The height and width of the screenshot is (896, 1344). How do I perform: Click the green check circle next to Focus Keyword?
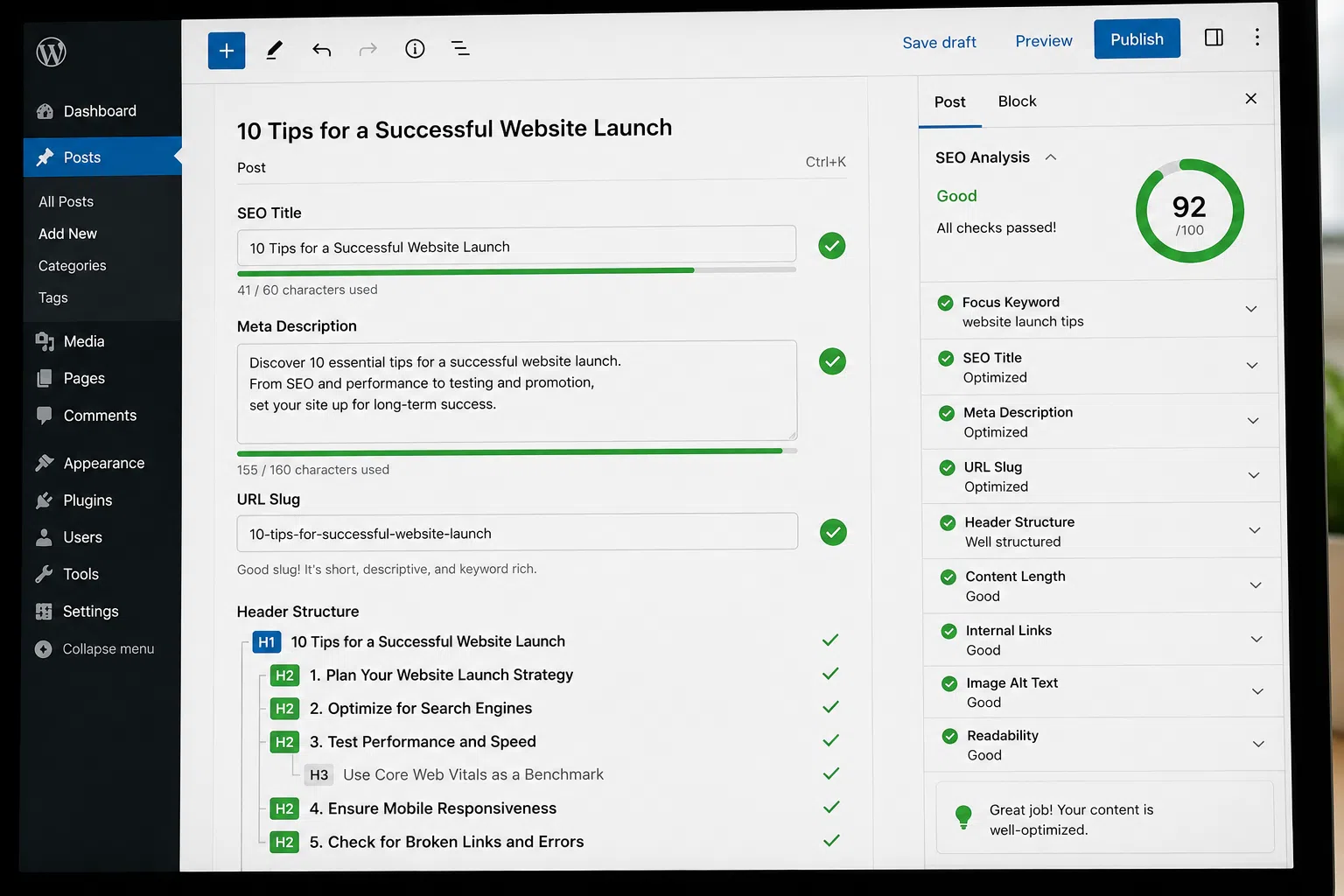(x=945, y=303)
